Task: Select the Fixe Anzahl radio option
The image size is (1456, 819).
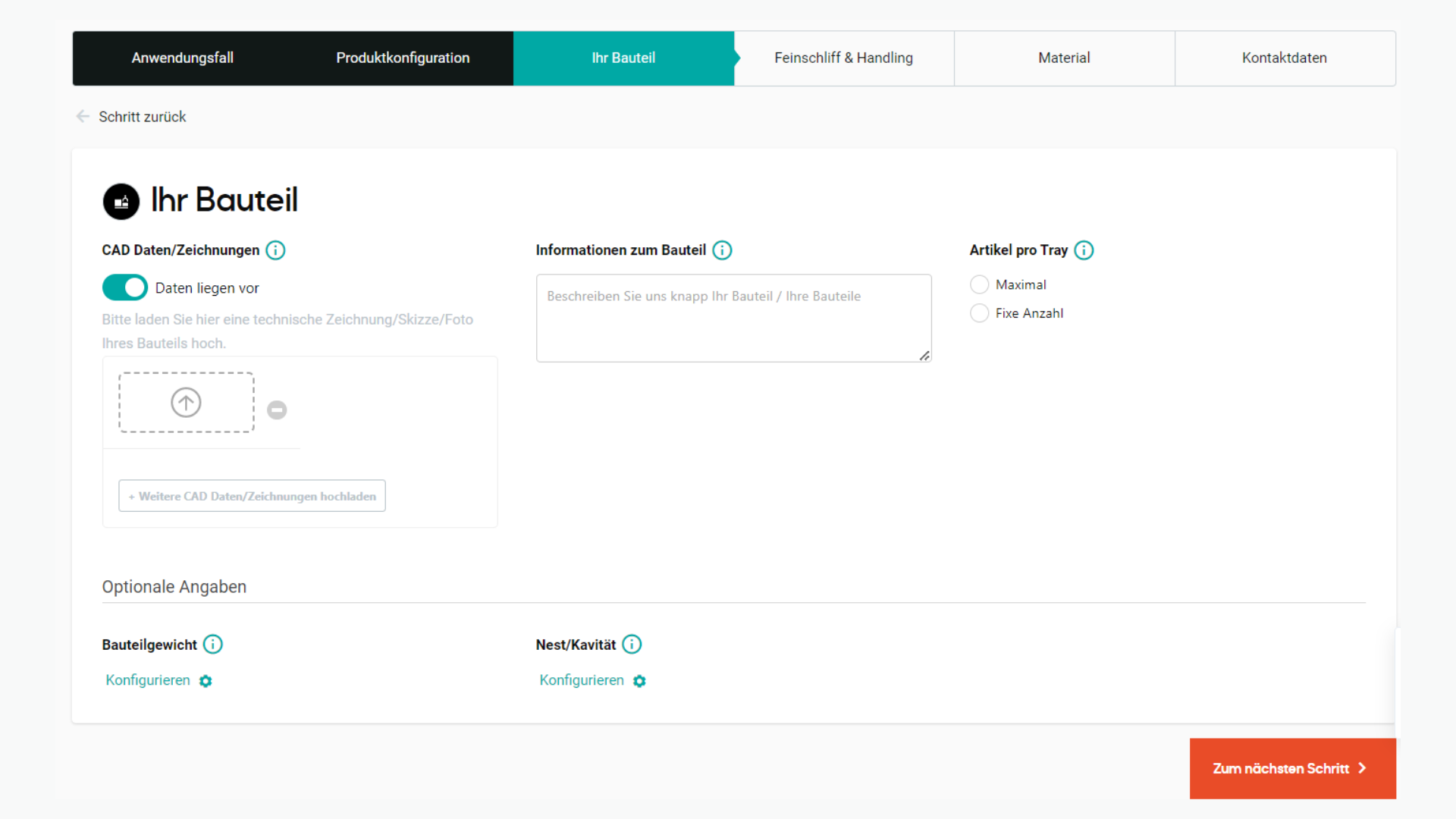Action: (979, 313)
